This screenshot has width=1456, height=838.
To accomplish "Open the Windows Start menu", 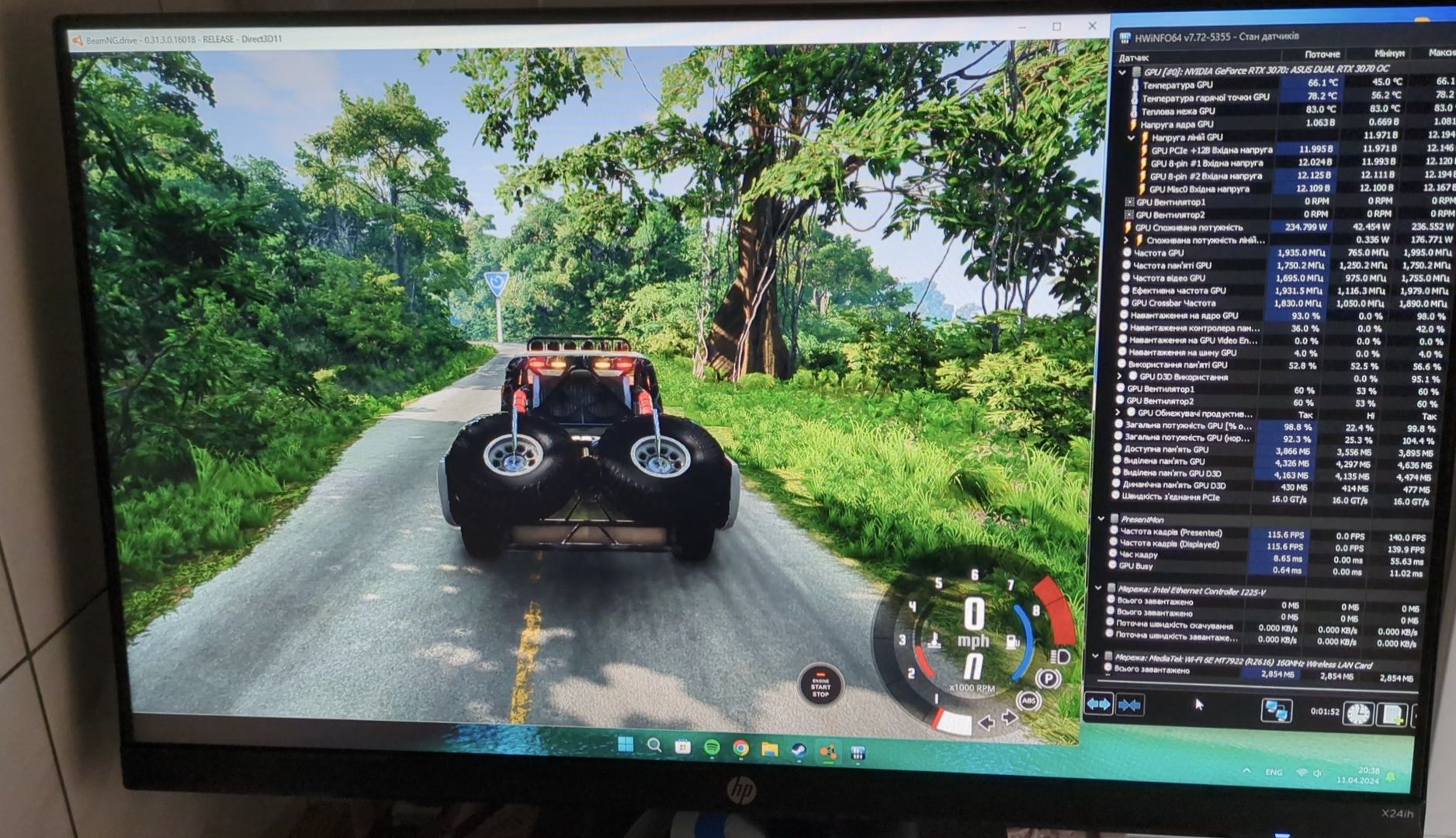I will [x=625, y=745].
